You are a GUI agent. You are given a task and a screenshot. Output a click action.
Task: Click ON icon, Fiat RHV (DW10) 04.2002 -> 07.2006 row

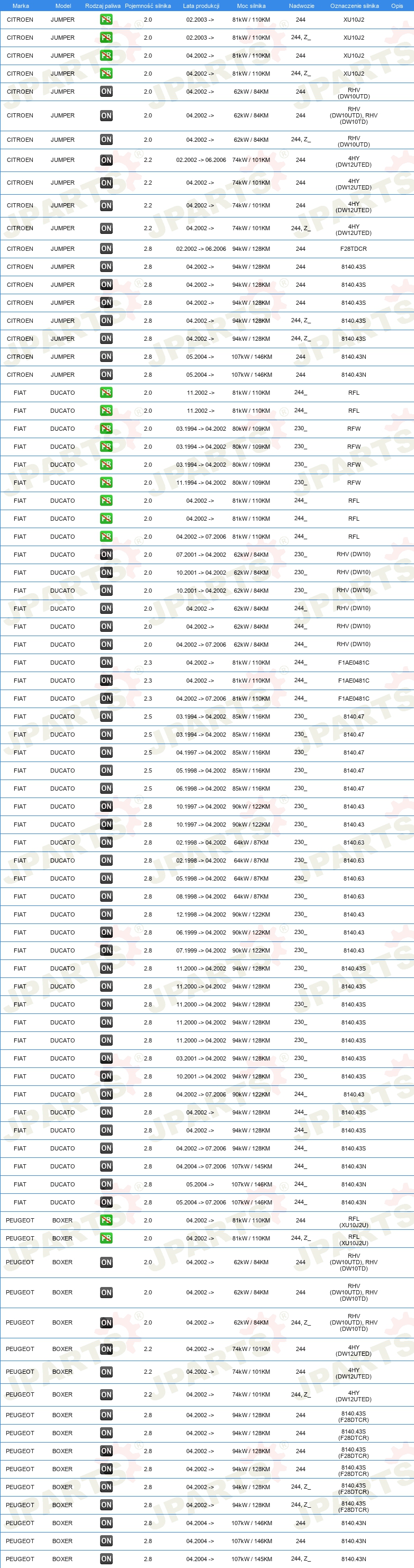pyautogui.click(x=106, y=645)
